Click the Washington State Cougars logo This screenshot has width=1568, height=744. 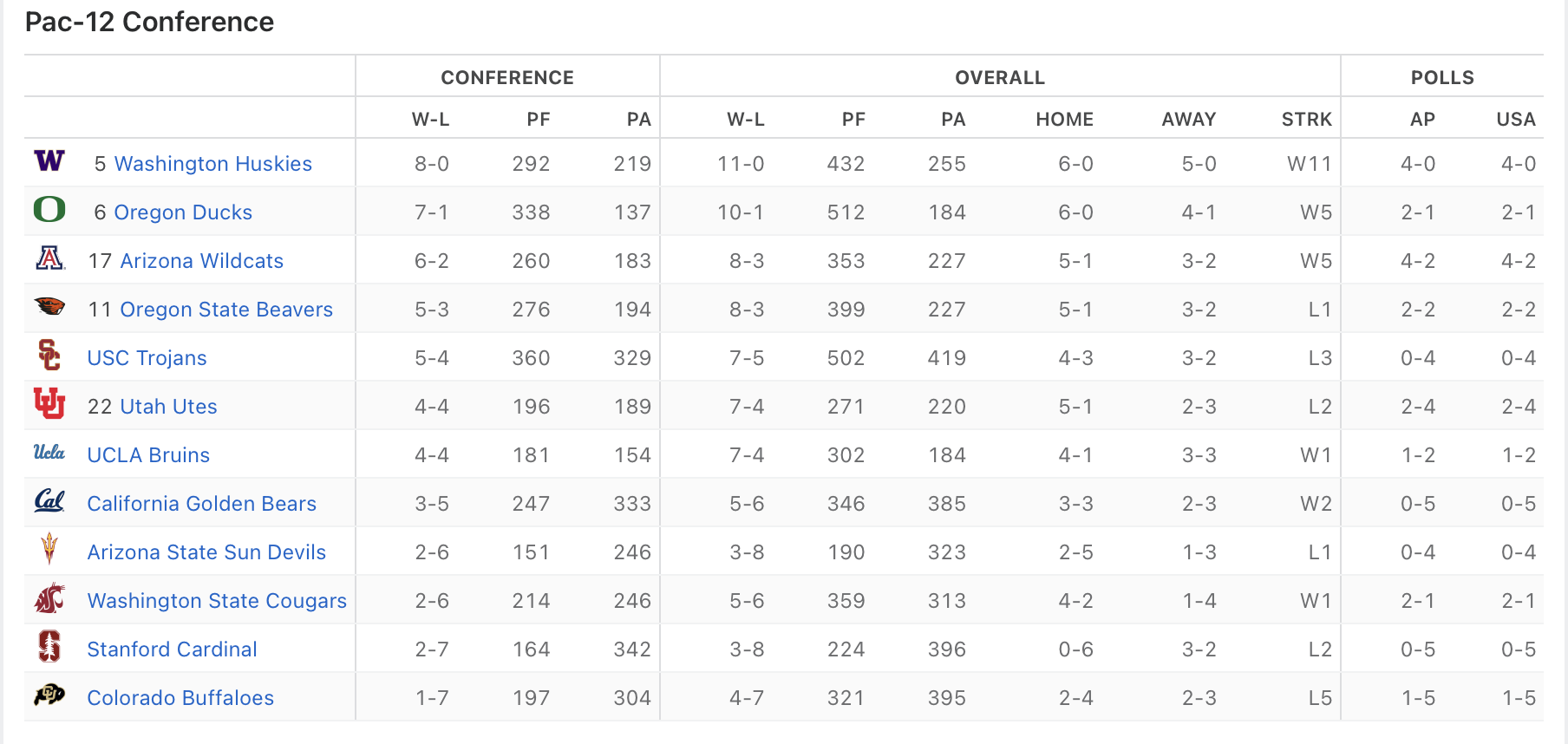coord(49,598)
